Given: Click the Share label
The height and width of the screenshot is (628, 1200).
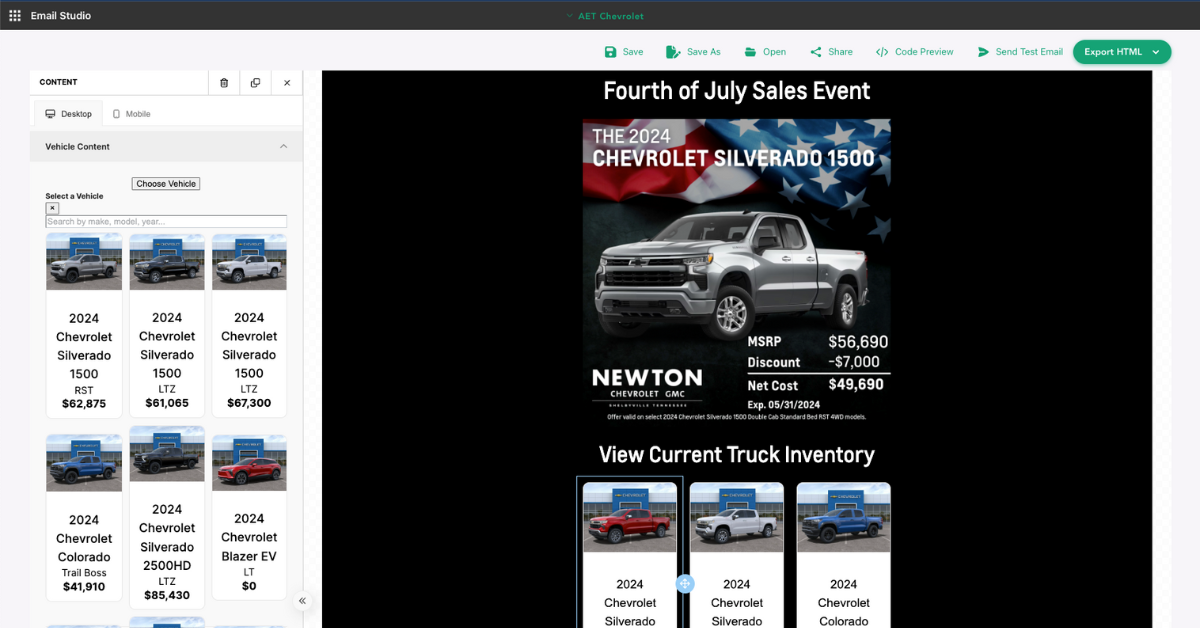Looking at the screenshot, I should click(x=840, y=52).
